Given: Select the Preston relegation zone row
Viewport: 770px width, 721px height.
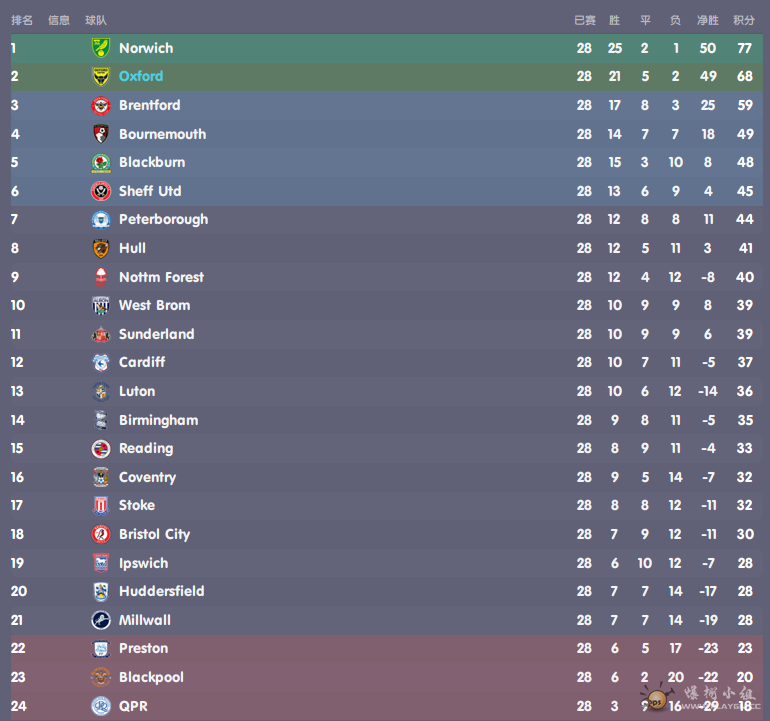Looking at the screenshot, I should coord(386,648).
